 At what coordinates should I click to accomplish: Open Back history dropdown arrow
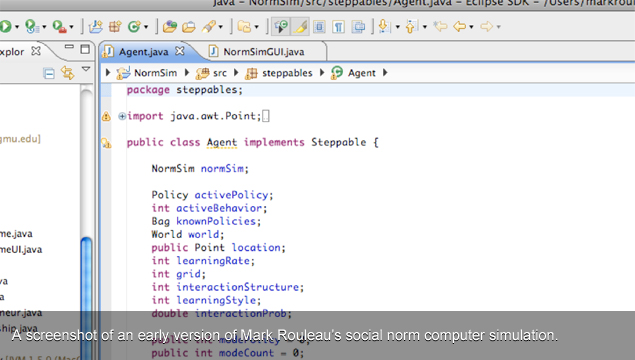click(471, 27)
